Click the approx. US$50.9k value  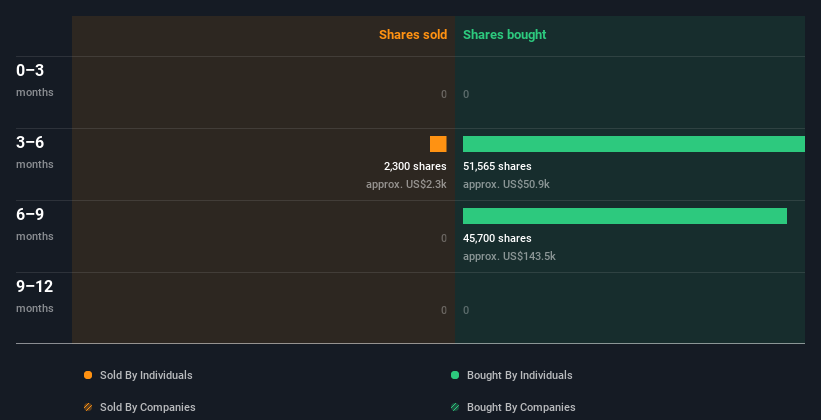click(506, 184)
